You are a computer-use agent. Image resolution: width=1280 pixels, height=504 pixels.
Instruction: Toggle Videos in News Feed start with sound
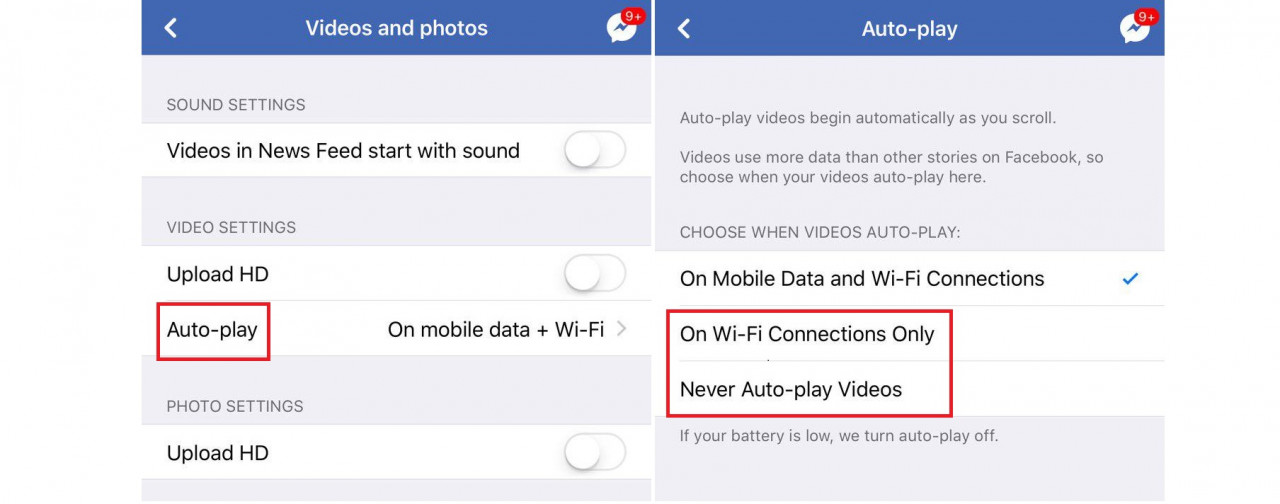(595, 151)
